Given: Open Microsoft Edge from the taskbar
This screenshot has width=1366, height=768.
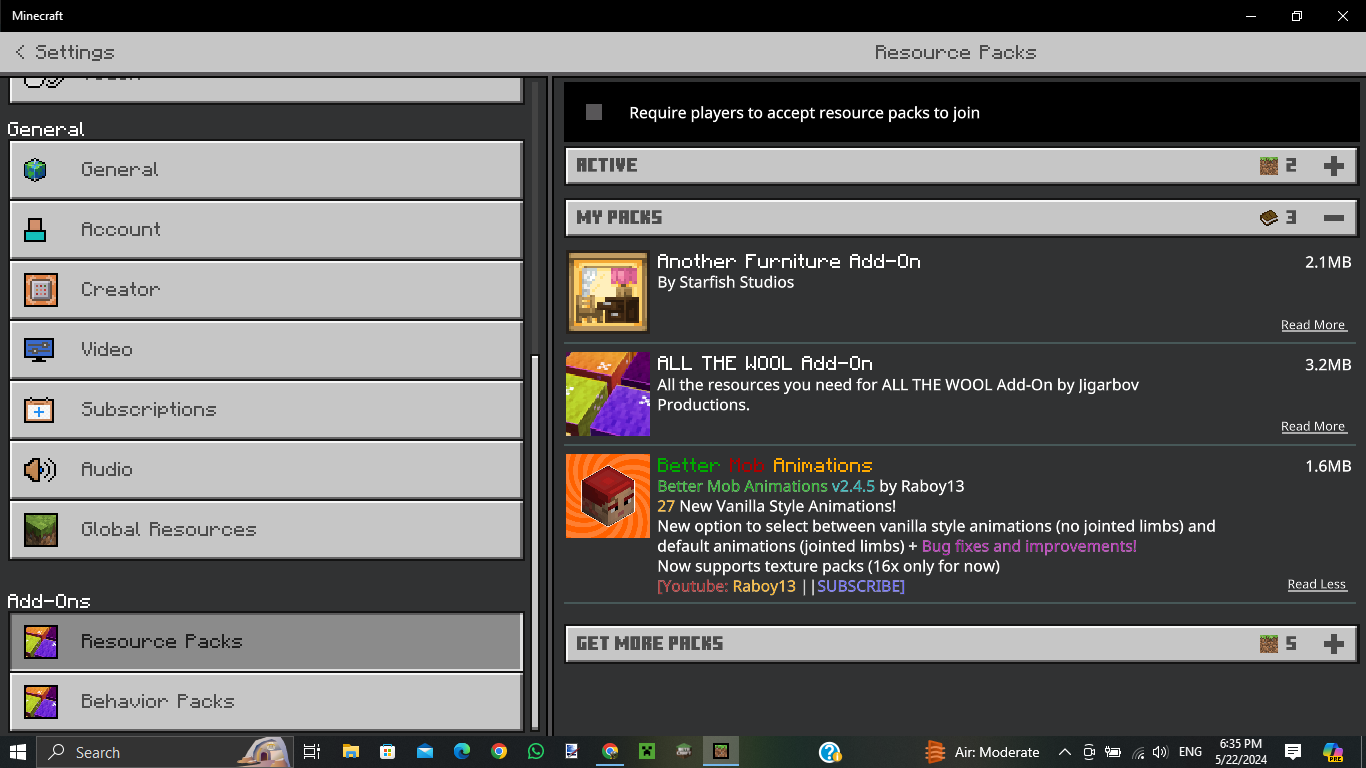Looking at the screenshot, I should (x=461, y=752).
